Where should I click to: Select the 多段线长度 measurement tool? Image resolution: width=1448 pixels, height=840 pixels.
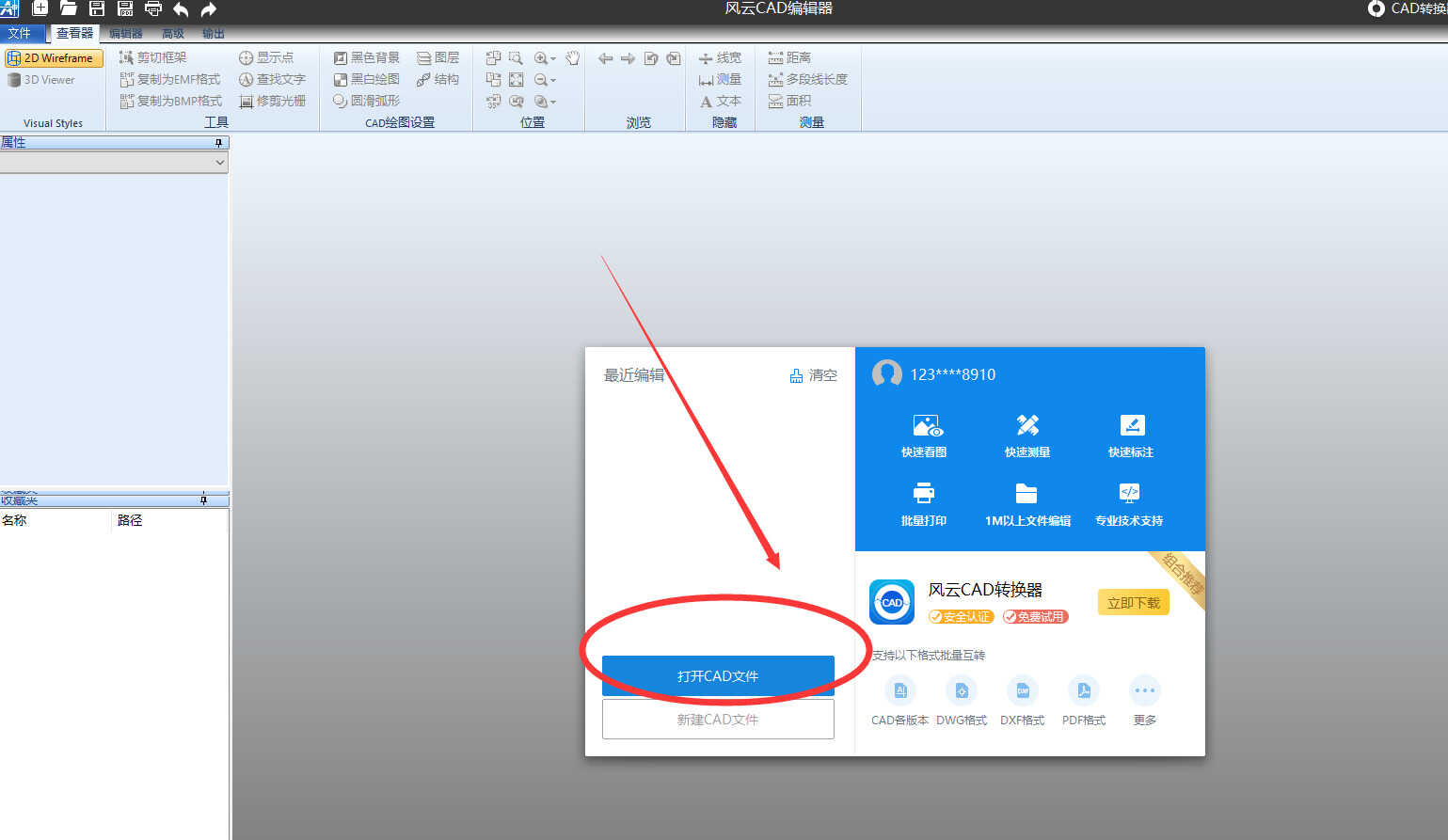pos(807,79)
